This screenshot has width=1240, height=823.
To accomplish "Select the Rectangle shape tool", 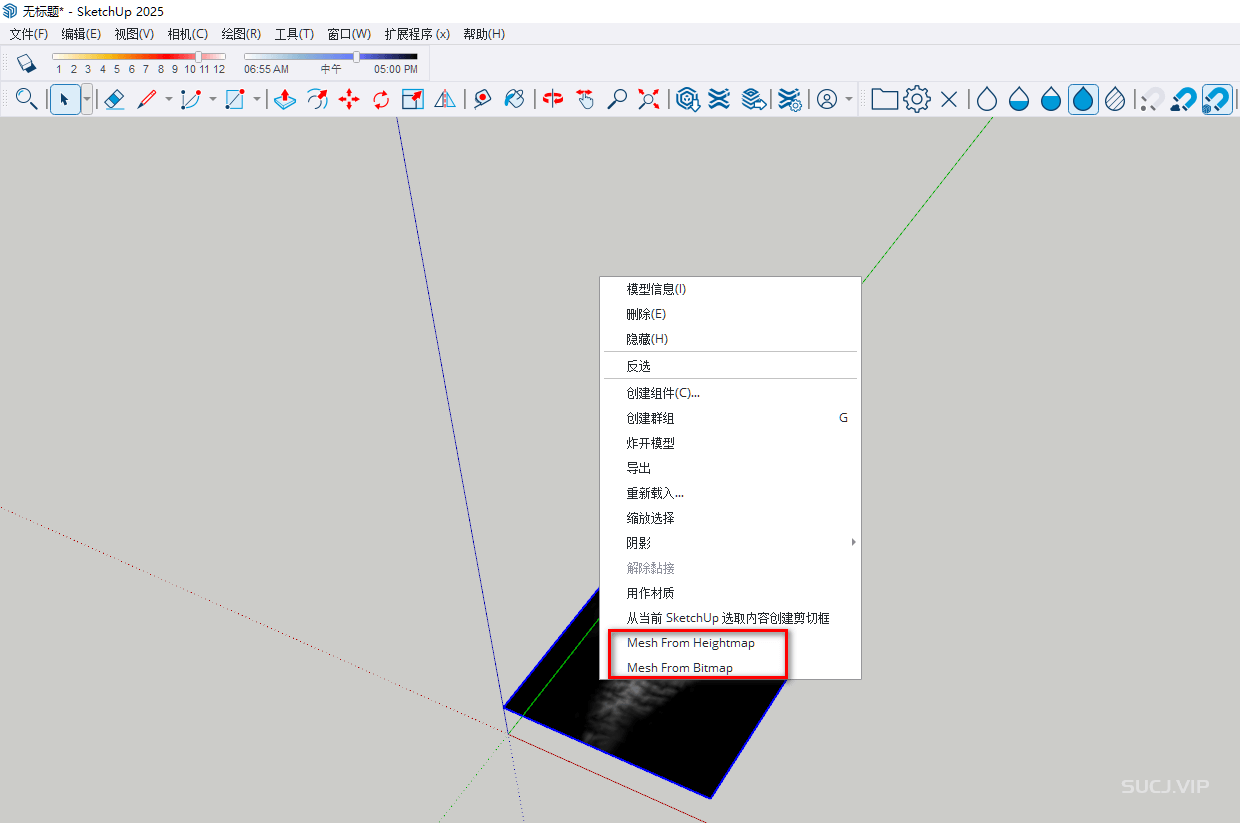I will point(235,99).
